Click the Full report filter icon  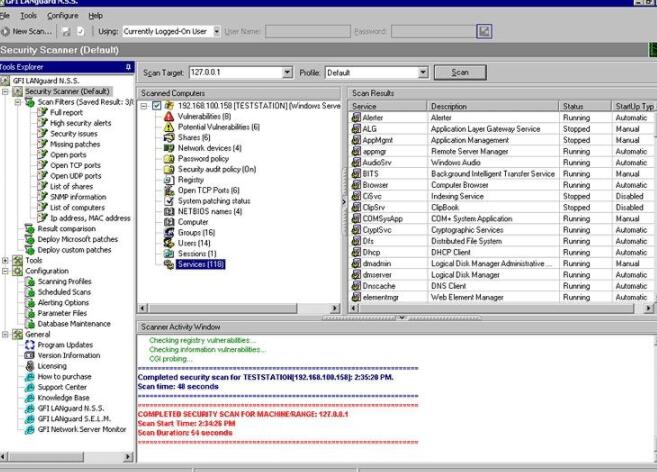click(x=42, y=112)
